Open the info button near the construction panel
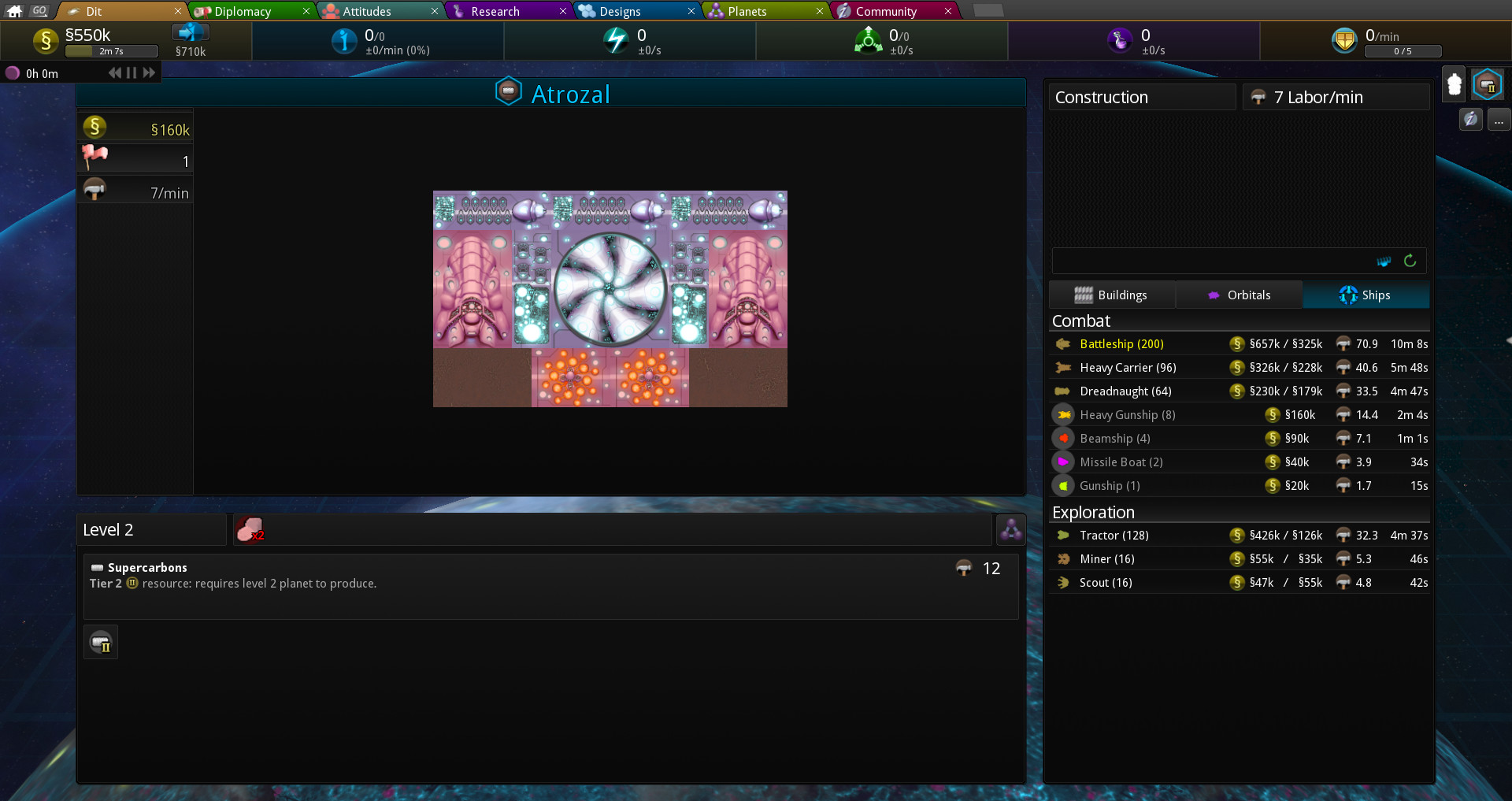The height and width of the screenshot is (801, 1512). point(1471,120)
